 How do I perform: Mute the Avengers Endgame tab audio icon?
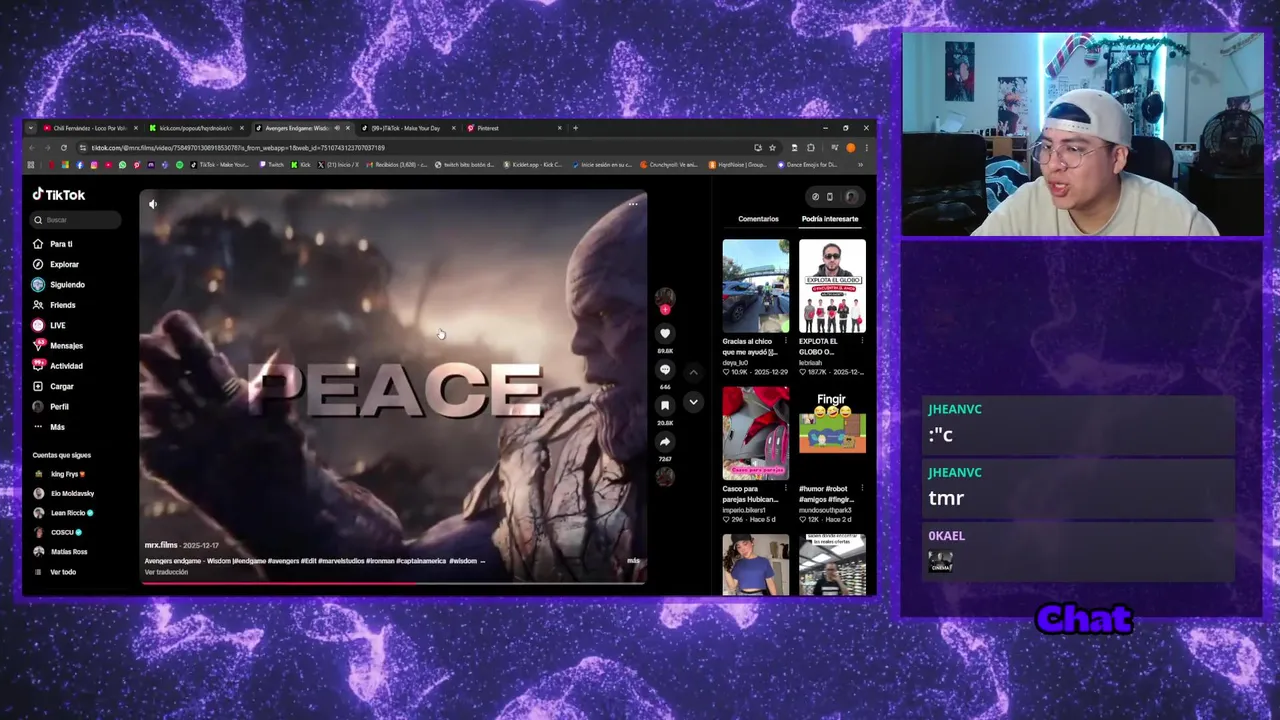tap(336, 128)
